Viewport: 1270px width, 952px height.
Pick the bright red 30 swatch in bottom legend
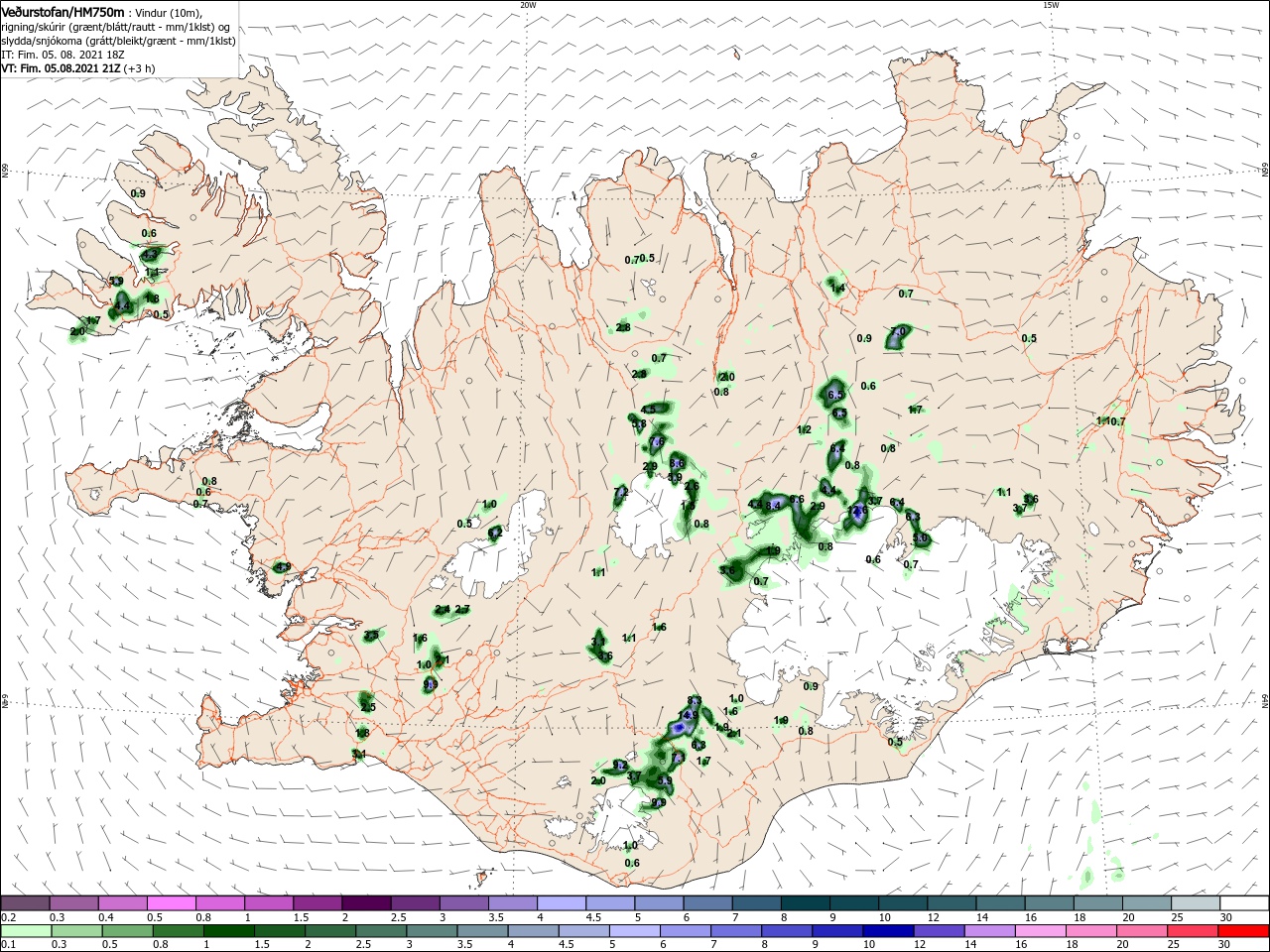tap(1244, 931)
